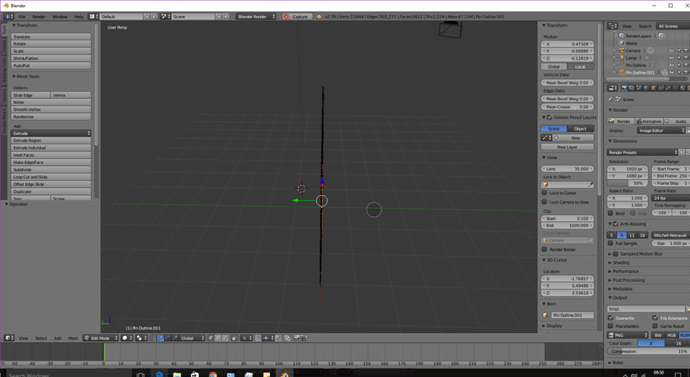Adjust the resolution percentage 50% slider

(x=628, y=183)
